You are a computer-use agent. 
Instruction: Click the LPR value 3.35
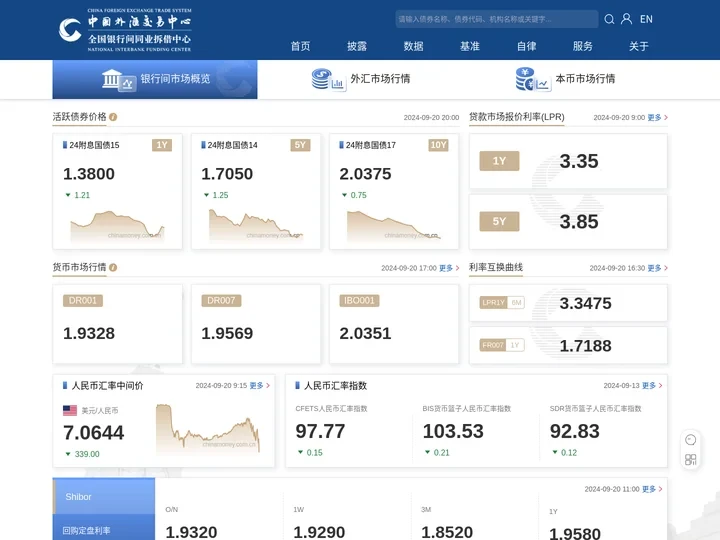point(579,161)
